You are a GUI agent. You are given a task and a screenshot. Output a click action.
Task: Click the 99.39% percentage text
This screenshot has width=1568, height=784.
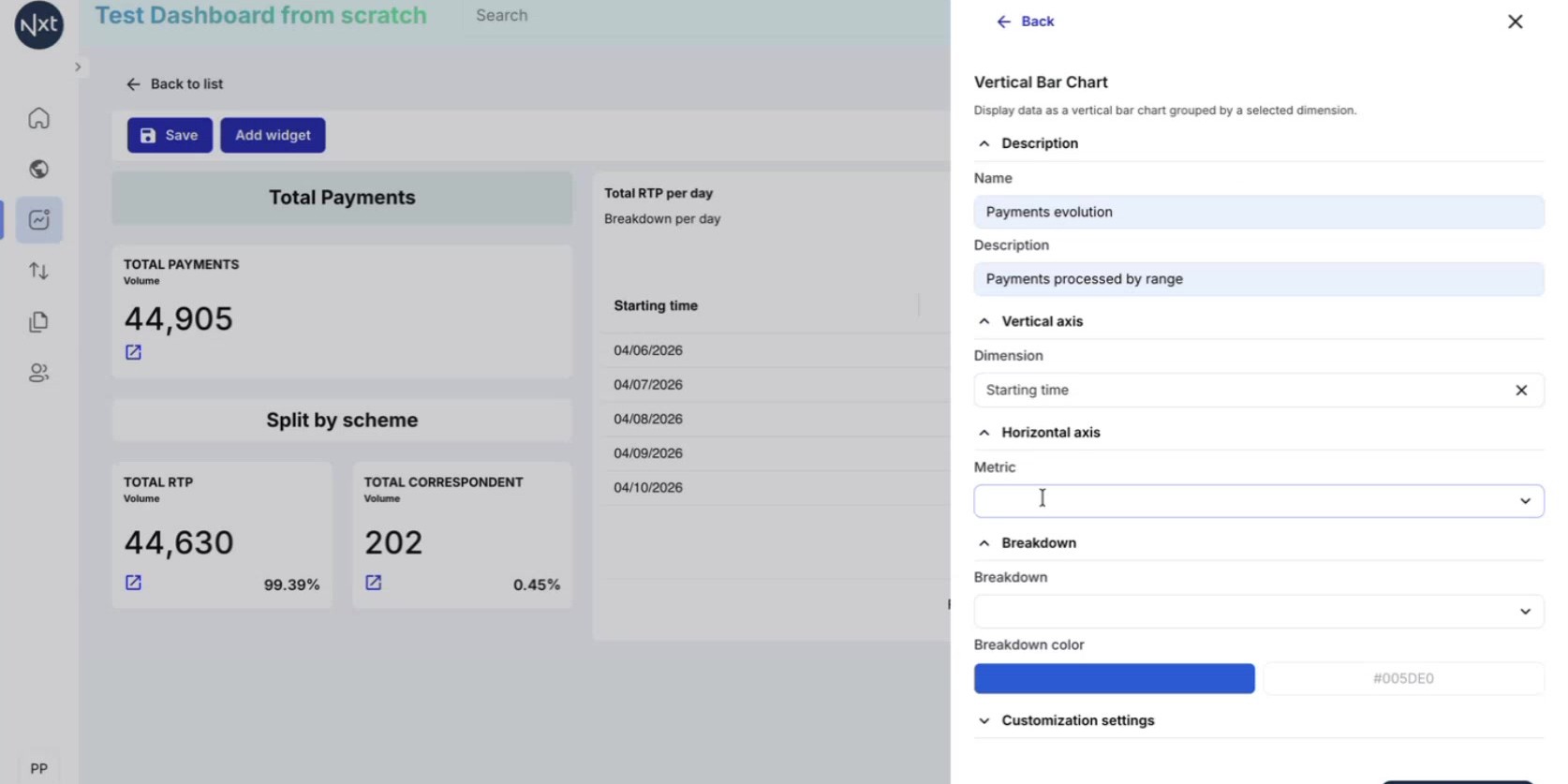291,585
